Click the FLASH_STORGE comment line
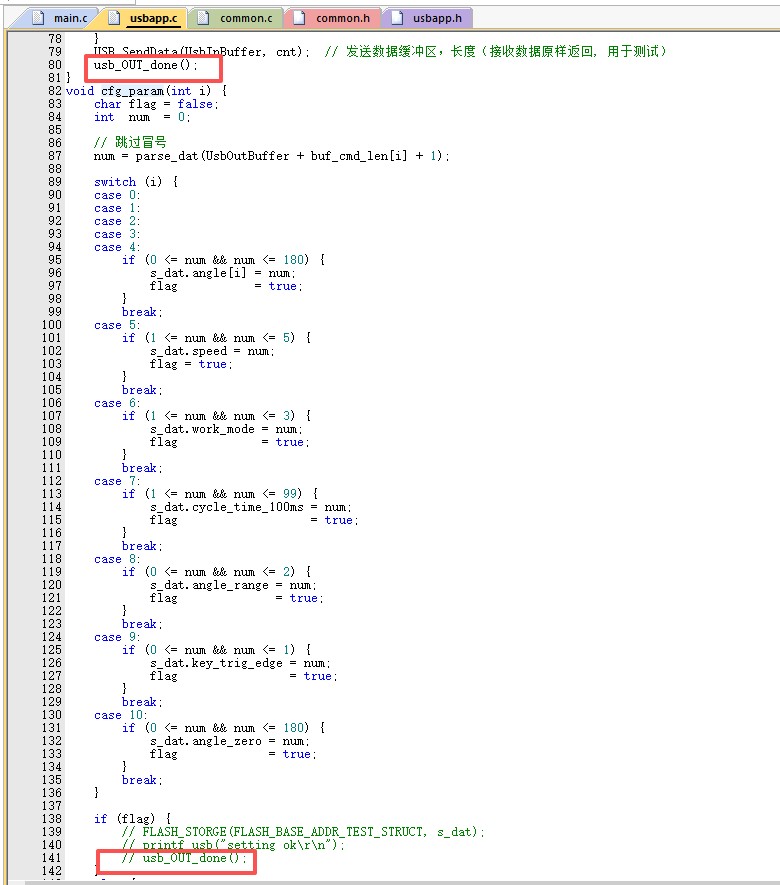This screenshot has height=885, width=780. [300, 832]
